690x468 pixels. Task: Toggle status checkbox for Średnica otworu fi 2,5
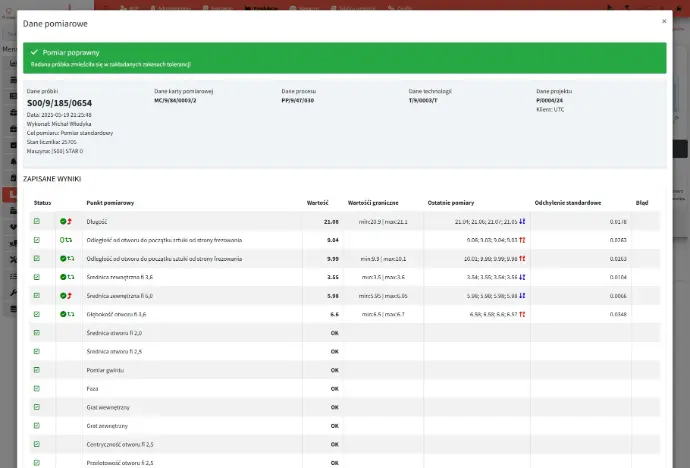pyautogui.click(x=37, y=351)
